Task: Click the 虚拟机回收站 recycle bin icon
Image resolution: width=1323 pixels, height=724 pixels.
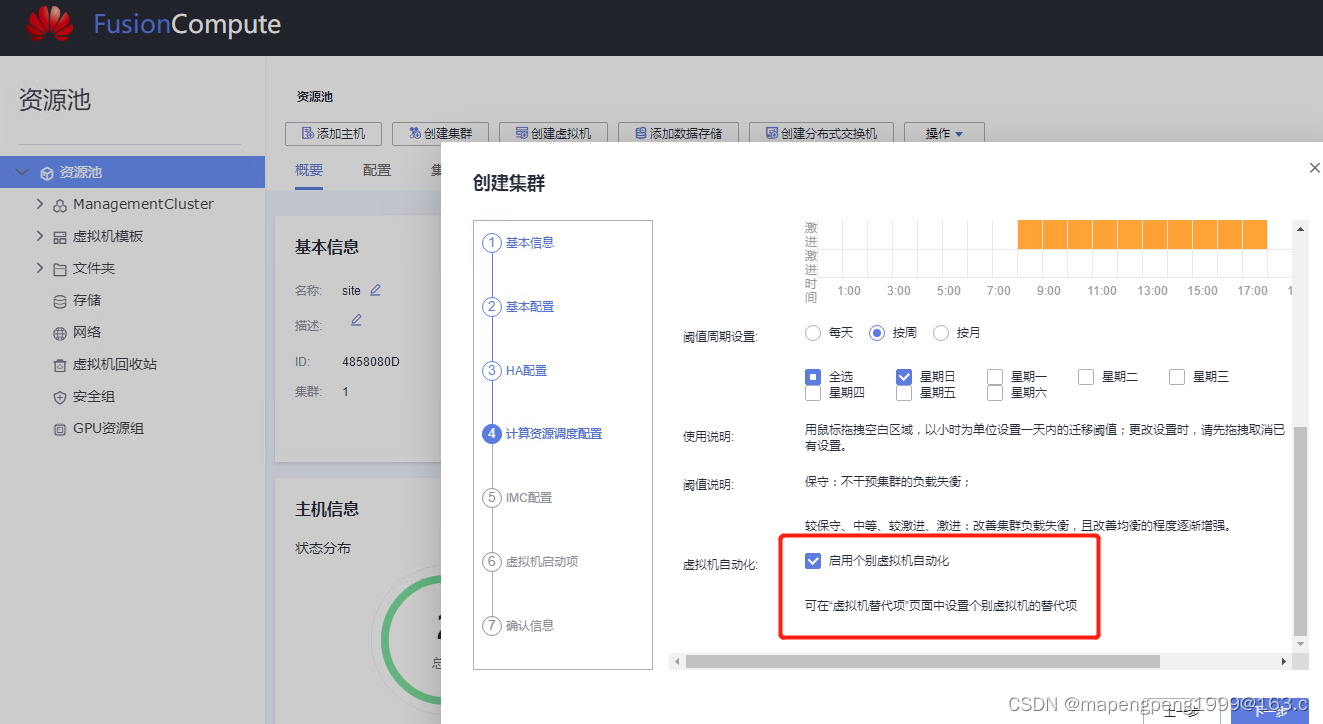Action: pos(60,365)
